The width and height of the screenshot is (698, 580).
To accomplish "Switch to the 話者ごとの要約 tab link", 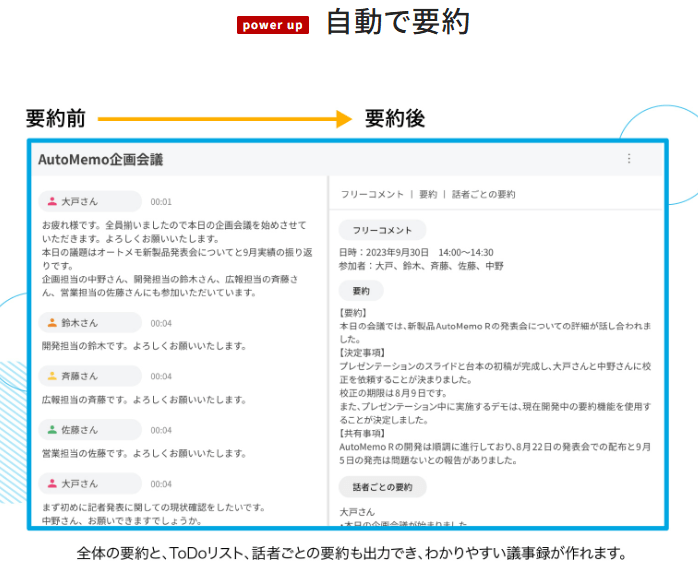I will (483, 194).
